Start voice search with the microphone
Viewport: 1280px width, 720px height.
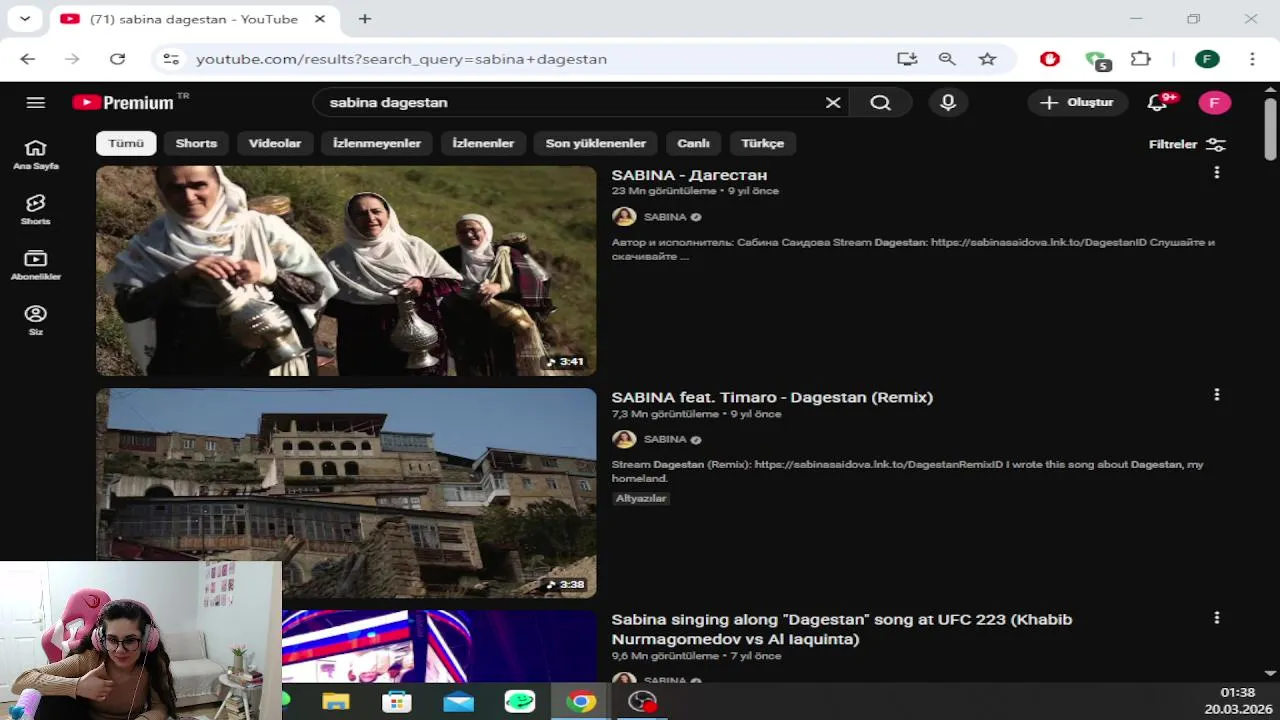point(948,102)
